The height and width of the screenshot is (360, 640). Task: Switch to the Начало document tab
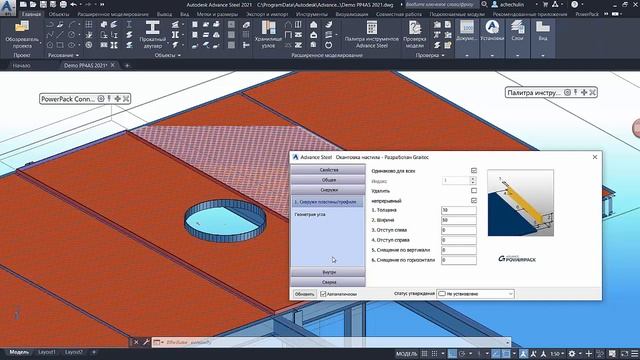[x=22, y=65]
